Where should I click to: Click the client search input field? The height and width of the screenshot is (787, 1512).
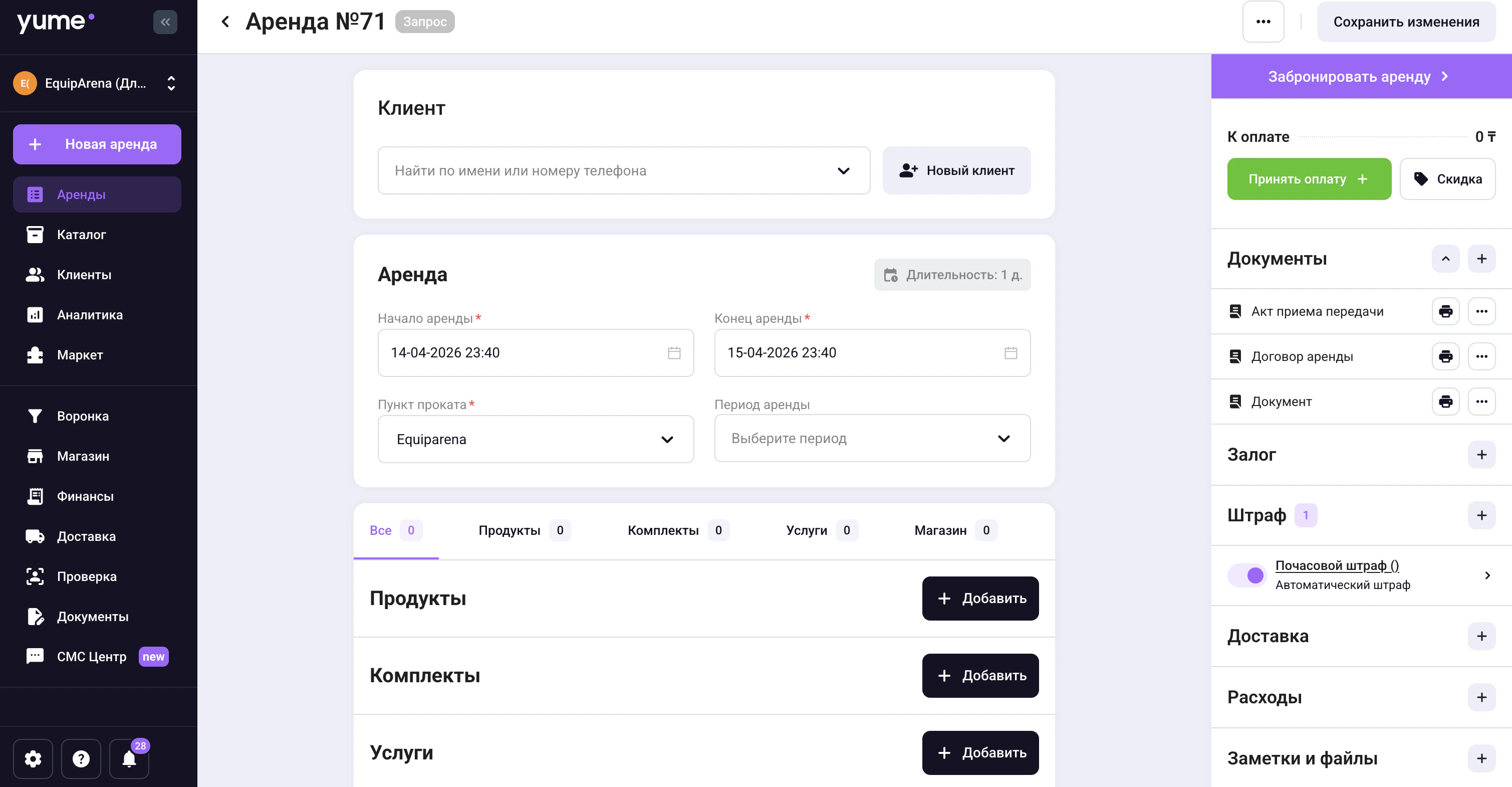(x=610, y=171)
